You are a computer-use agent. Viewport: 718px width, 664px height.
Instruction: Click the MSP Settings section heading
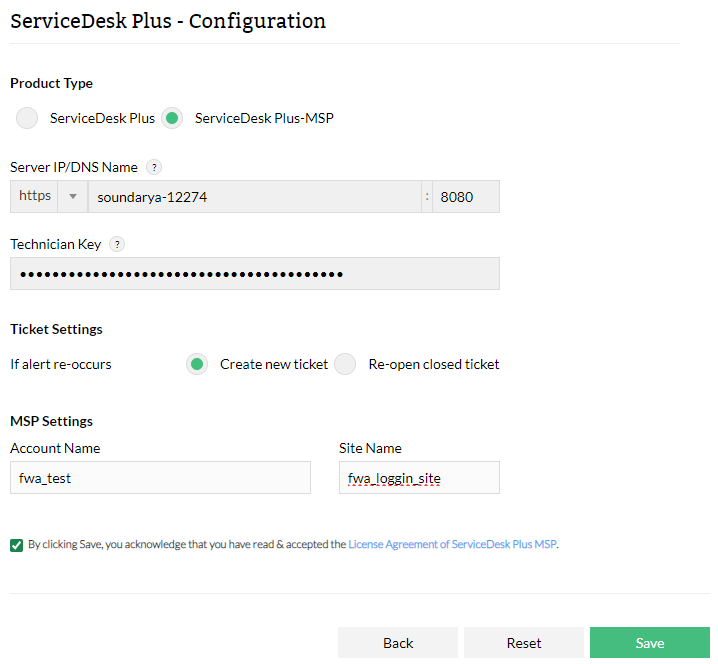tap(51, 421)
